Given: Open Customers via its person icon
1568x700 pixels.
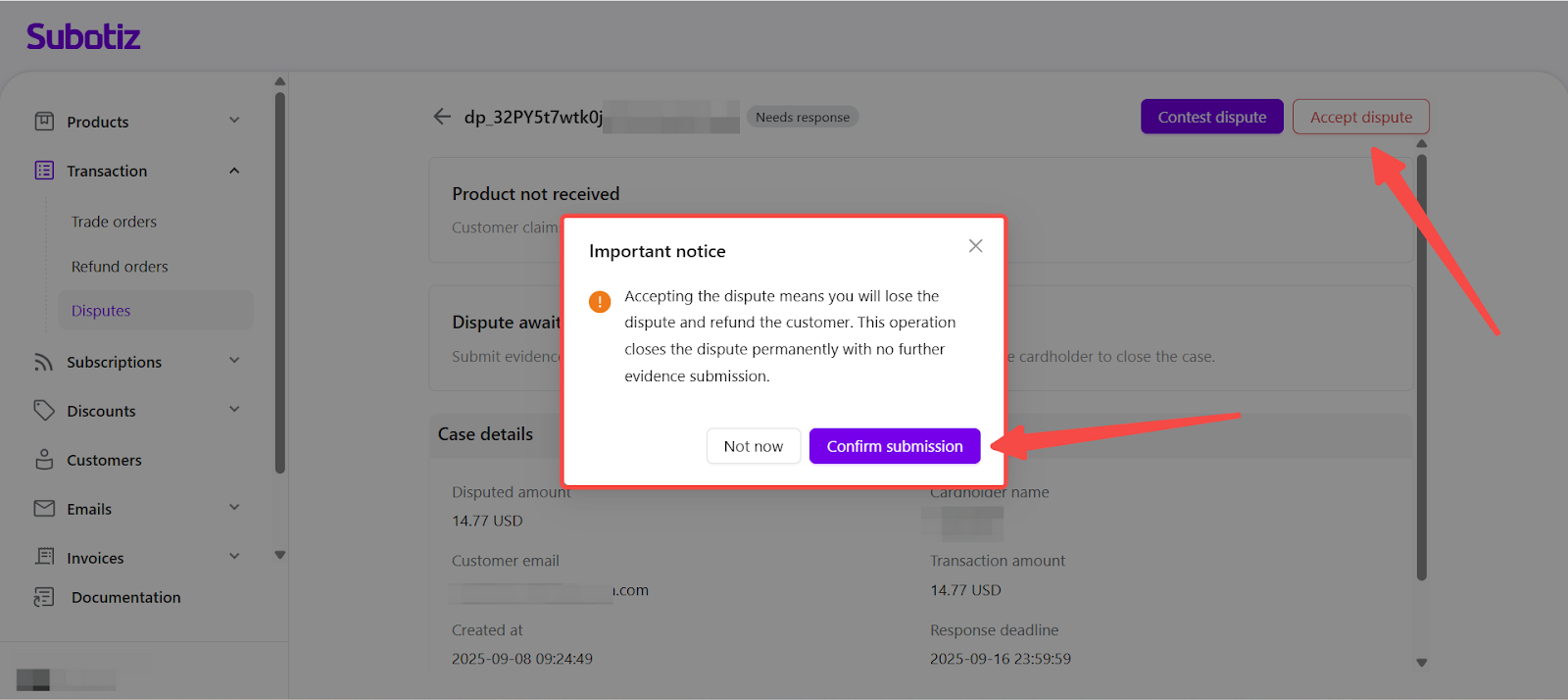Looking at the screenshot, I should 44,460.
